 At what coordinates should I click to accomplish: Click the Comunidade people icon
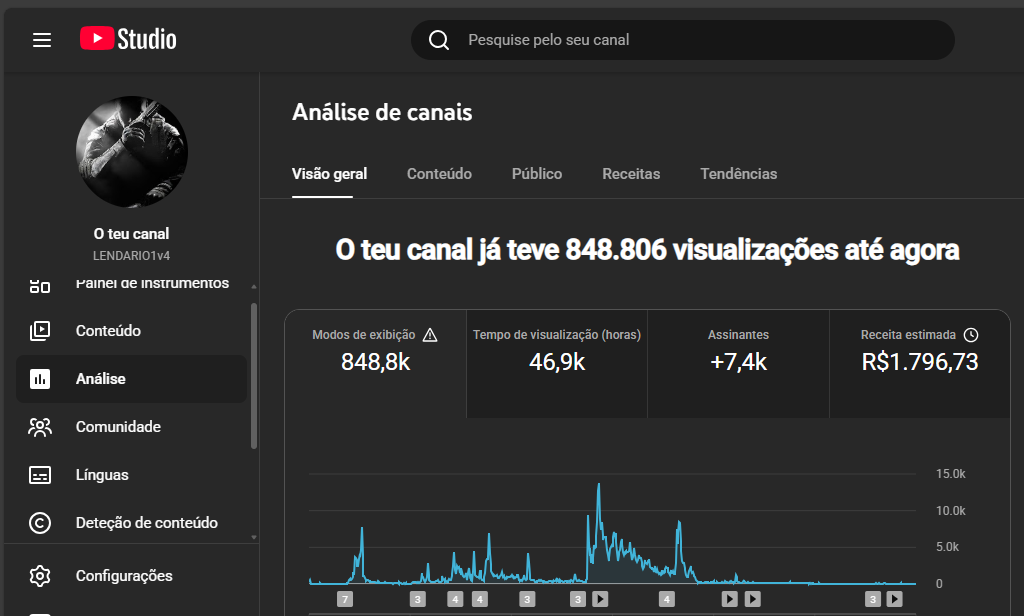[40, 427]
